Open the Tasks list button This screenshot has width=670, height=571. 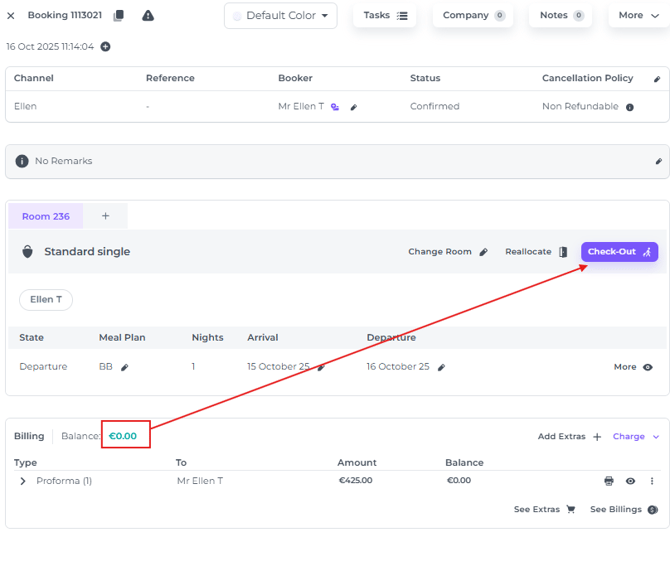385,16
